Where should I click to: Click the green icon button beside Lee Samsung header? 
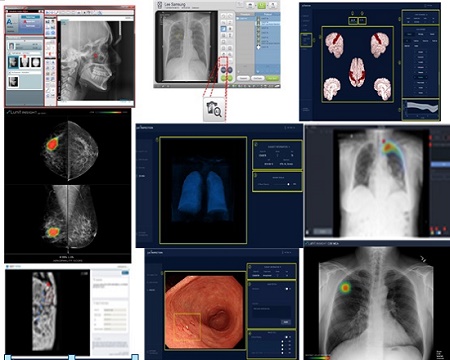tap(262, 5)
